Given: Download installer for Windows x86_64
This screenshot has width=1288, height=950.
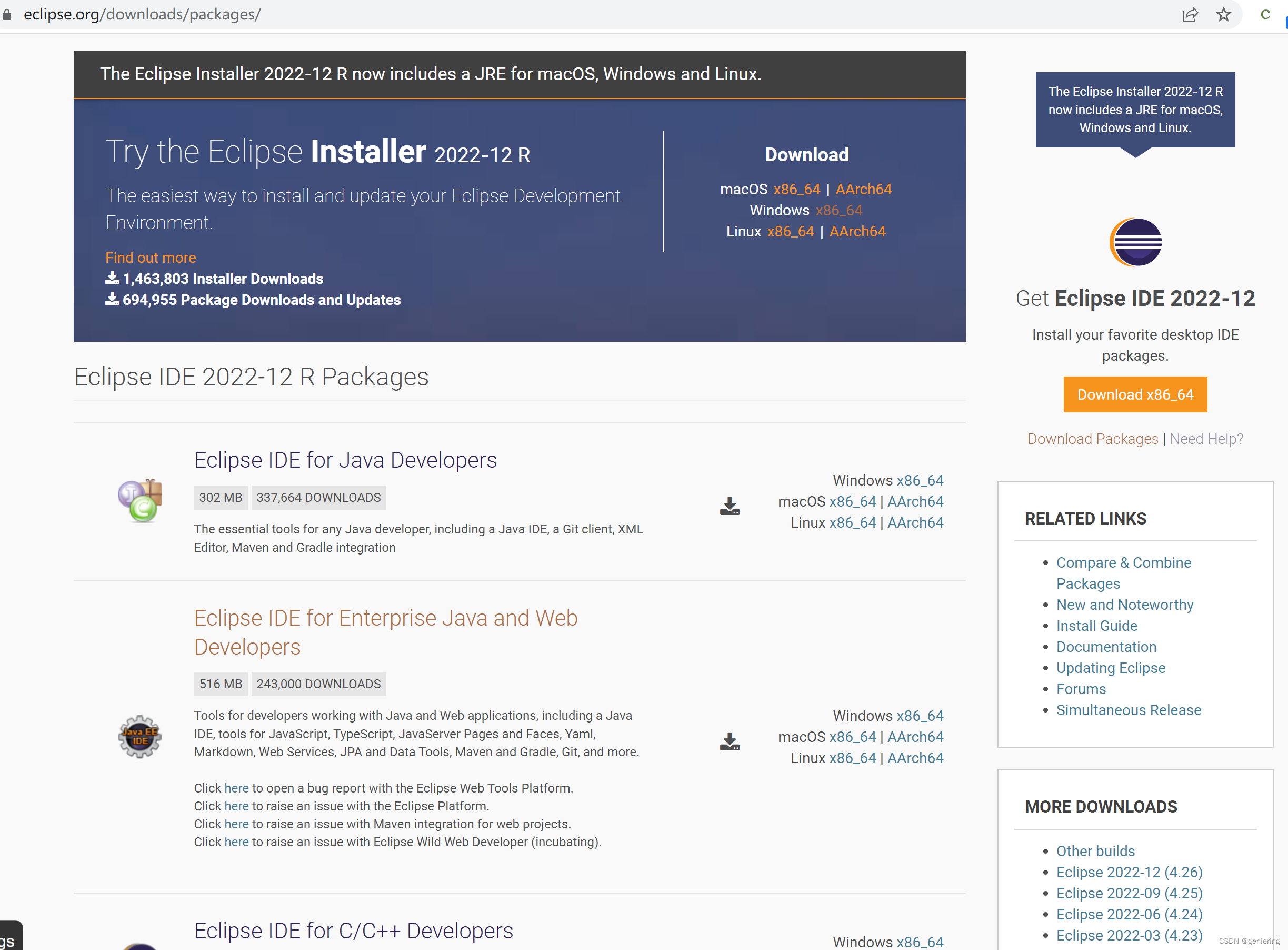Looking at the screenshot, I should click(838, 211).
